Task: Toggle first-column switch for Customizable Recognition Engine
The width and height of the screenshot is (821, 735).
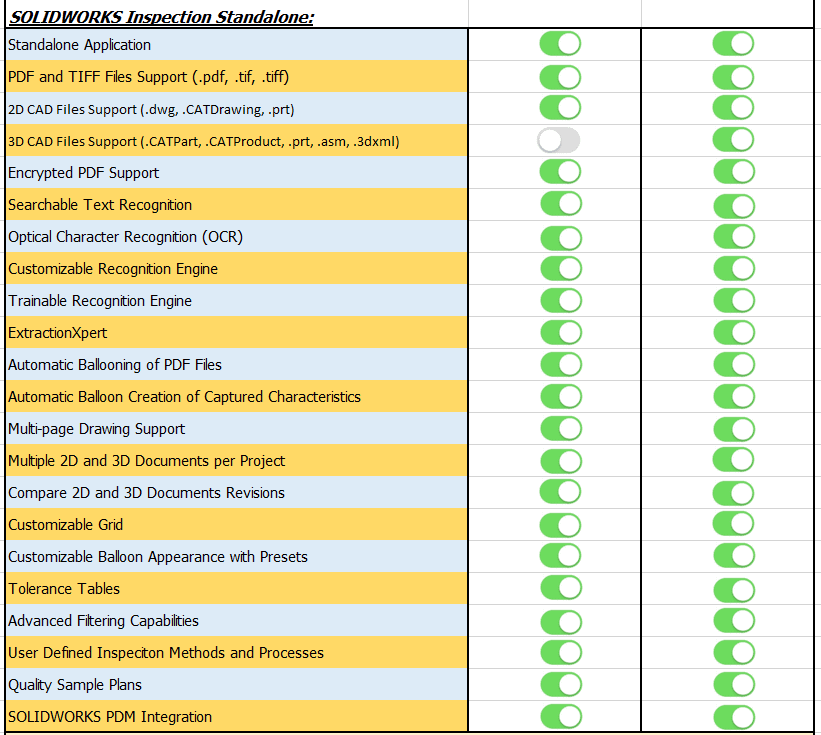Action: 561,269
